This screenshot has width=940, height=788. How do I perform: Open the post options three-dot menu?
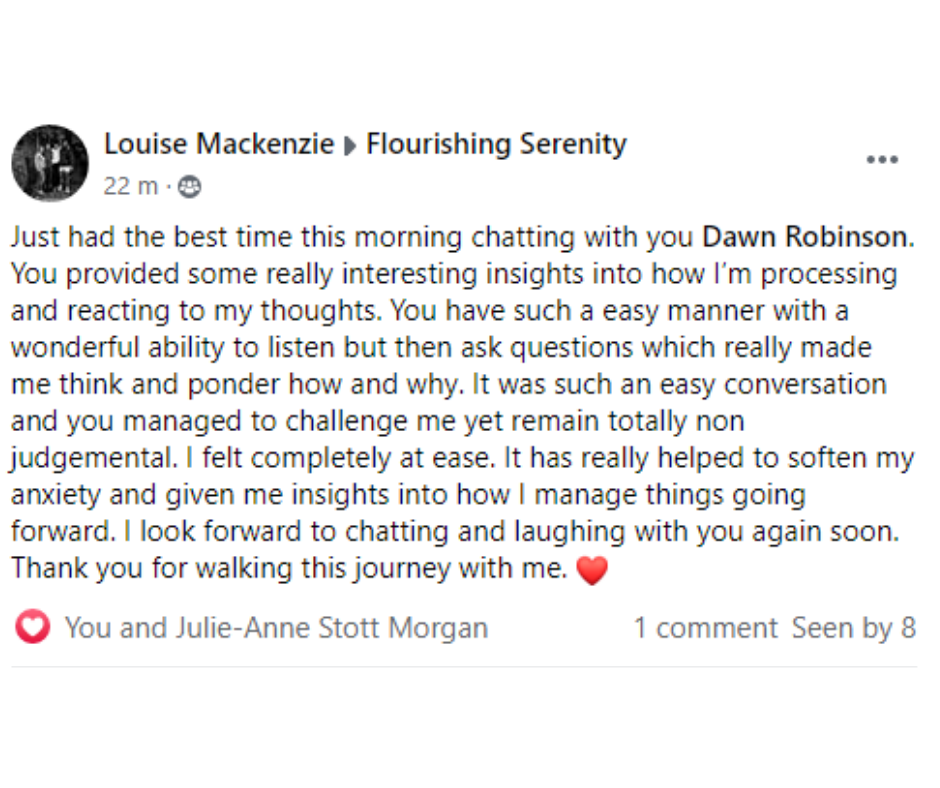pyautogui.click(x=882, y=160)
